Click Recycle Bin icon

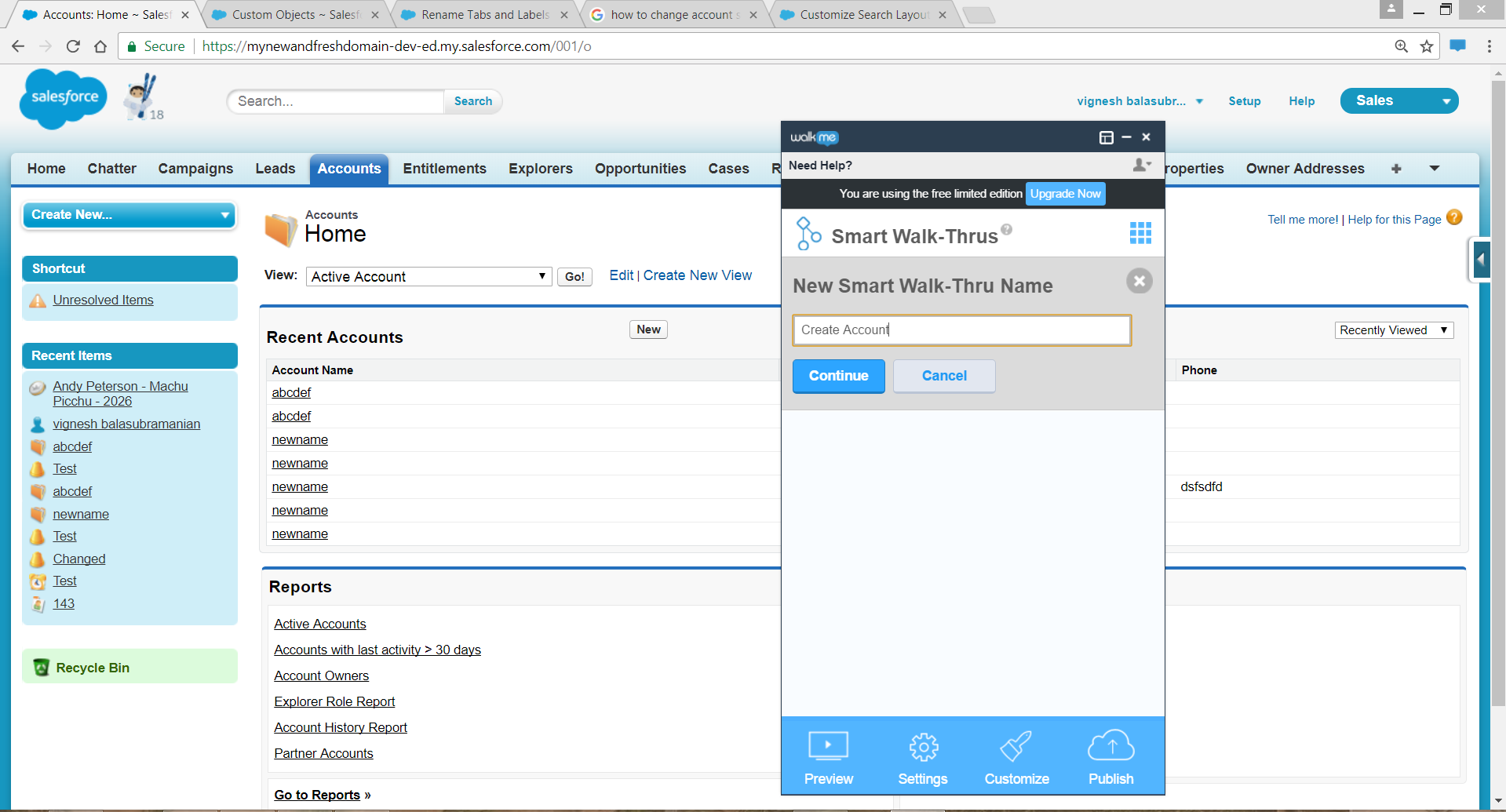point(42,668)
